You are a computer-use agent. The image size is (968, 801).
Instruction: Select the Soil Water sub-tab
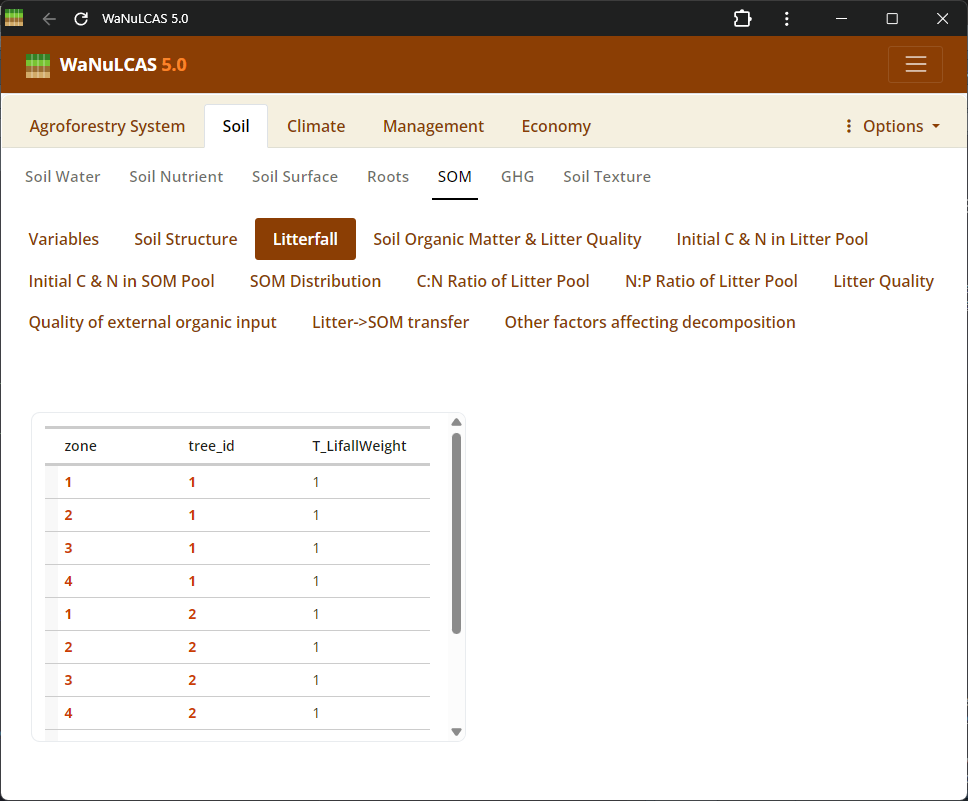pyautogui.click(x=63, y=176)
